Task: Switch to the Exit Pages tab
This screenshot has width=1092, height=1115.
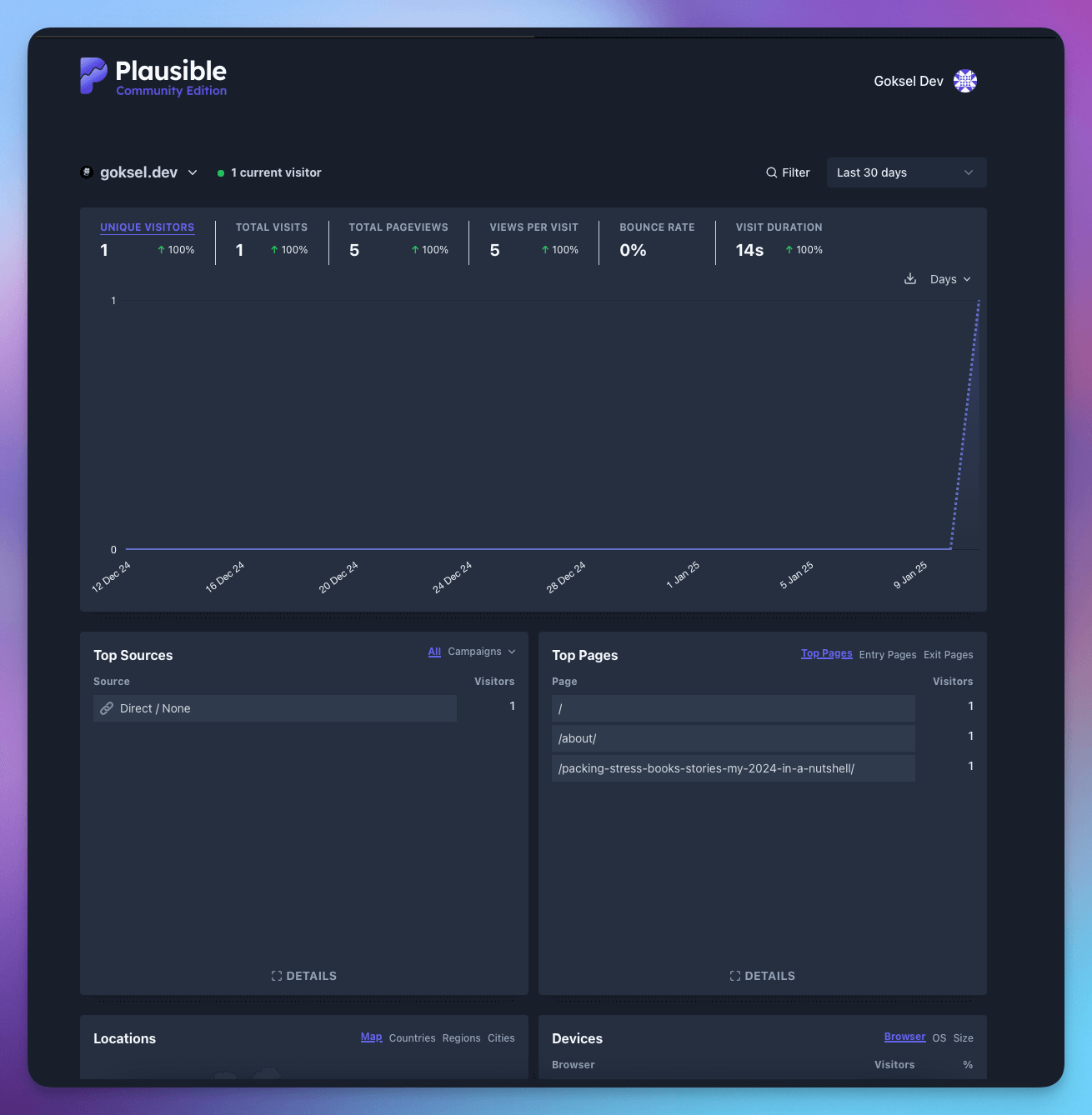Action: pos(949,655)
